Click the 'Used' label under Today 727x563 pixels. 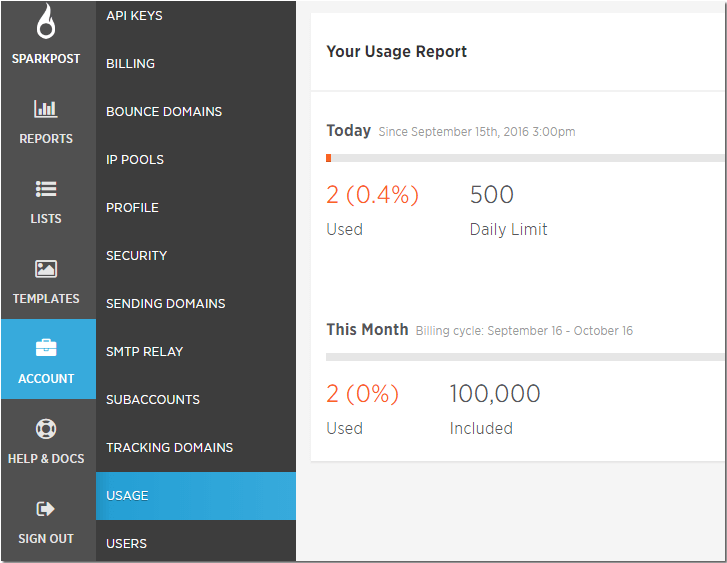tap(344, 230)
